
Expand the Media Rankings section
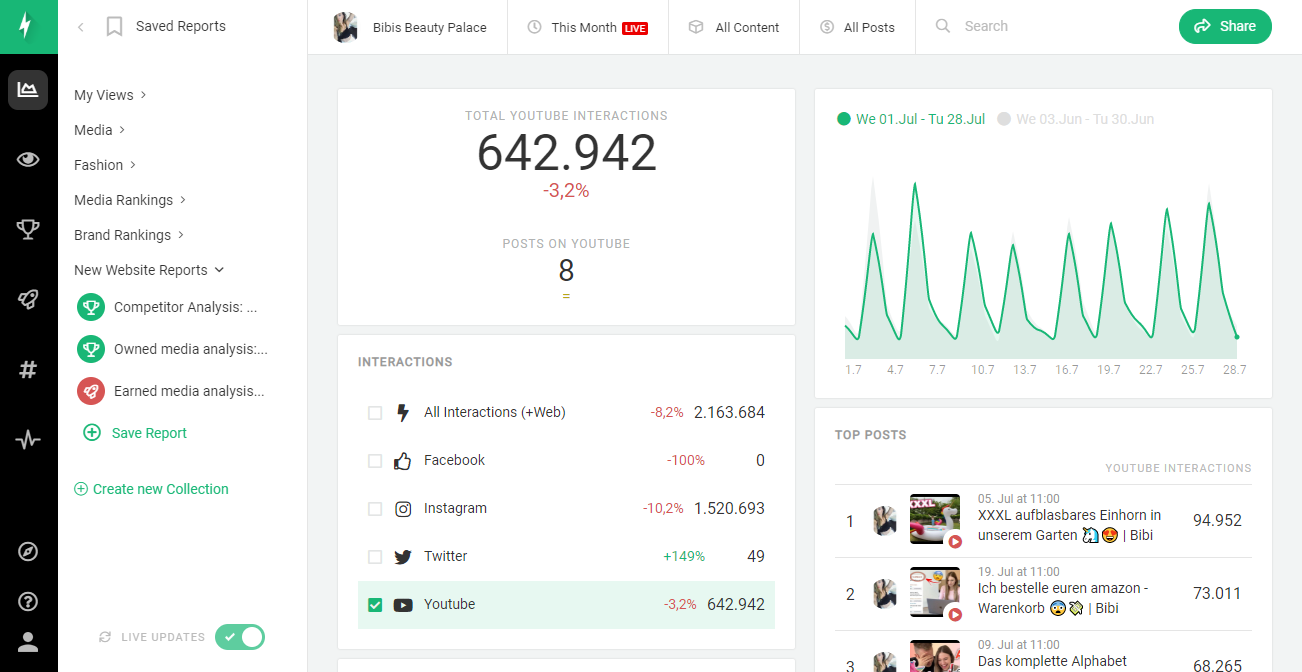click(x=130, y=200)
